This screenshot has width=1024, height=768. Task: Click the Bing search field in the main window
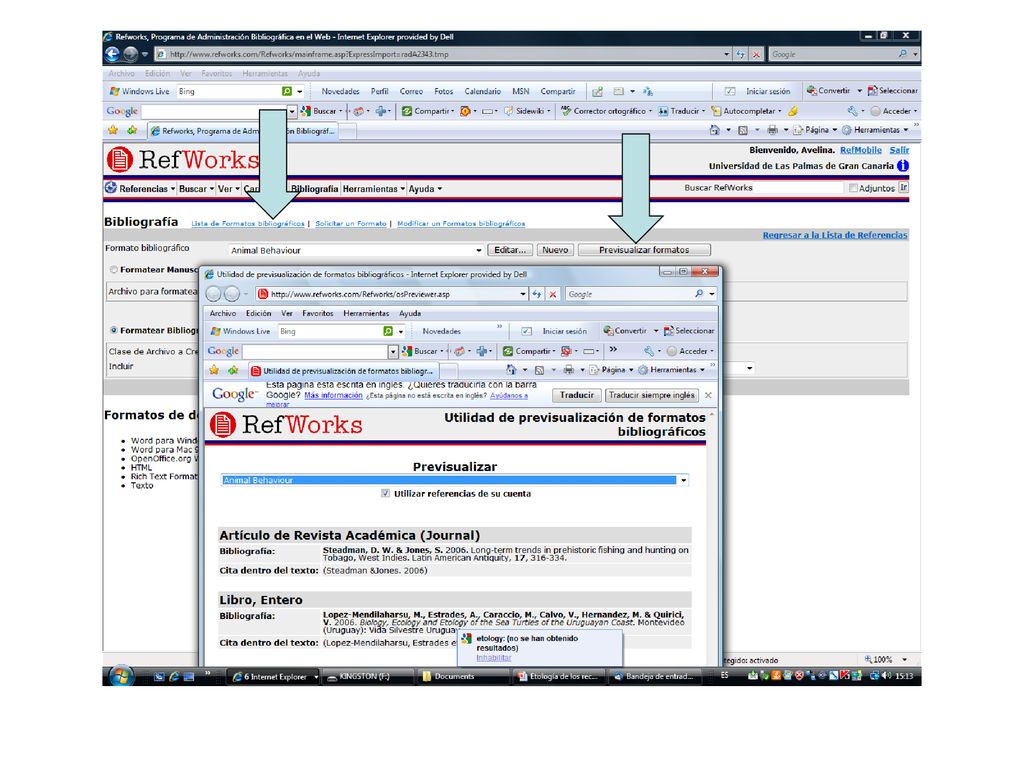coord(229,91)
